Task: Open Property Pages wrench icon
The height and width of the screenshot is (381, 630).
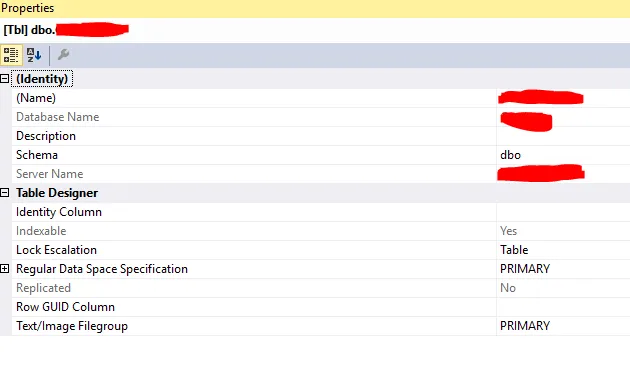Action: (x=63, y=54)
